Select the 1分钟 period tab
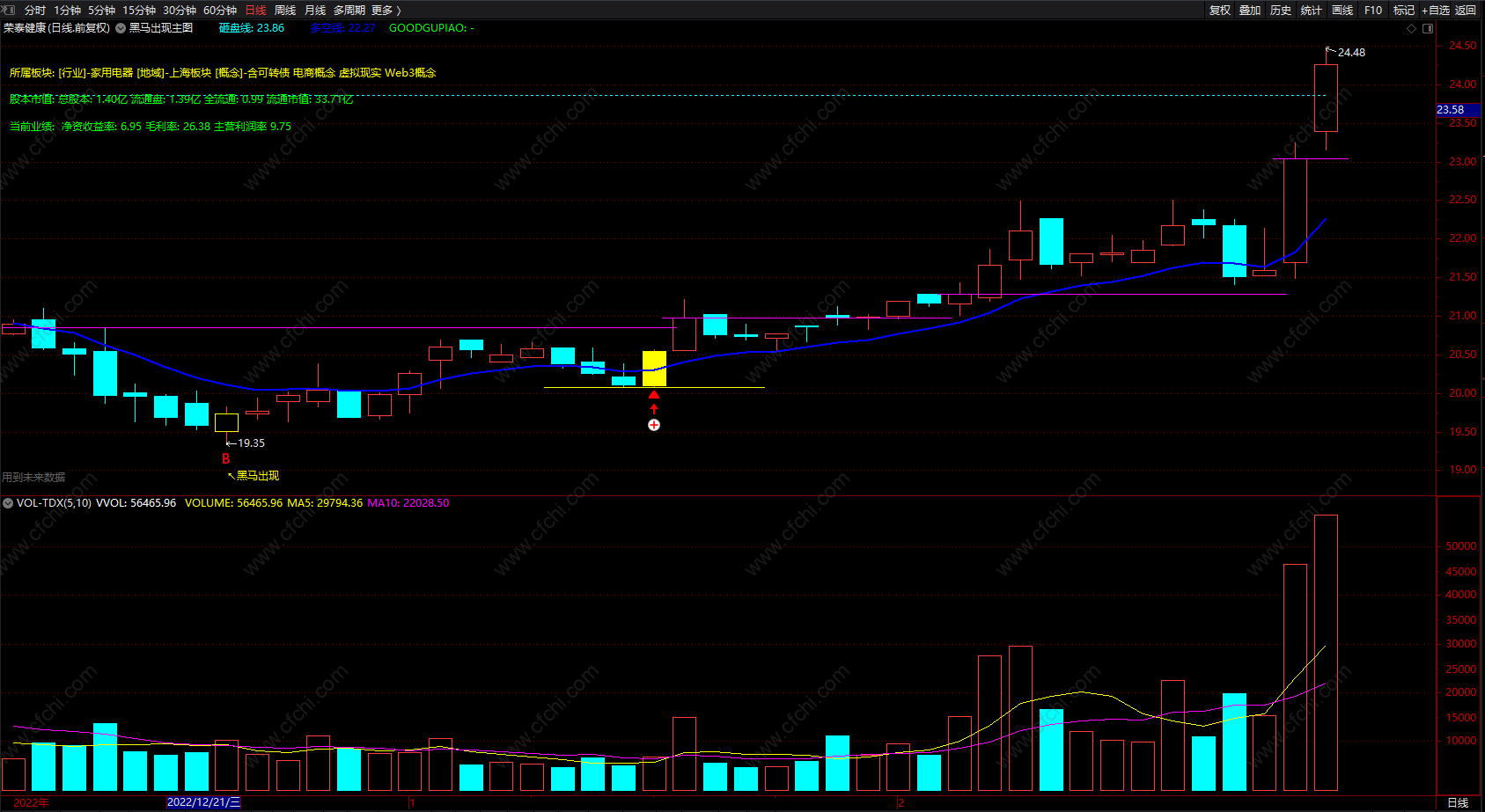Screen dimensions: 1485x812 (x=67, y=11)
